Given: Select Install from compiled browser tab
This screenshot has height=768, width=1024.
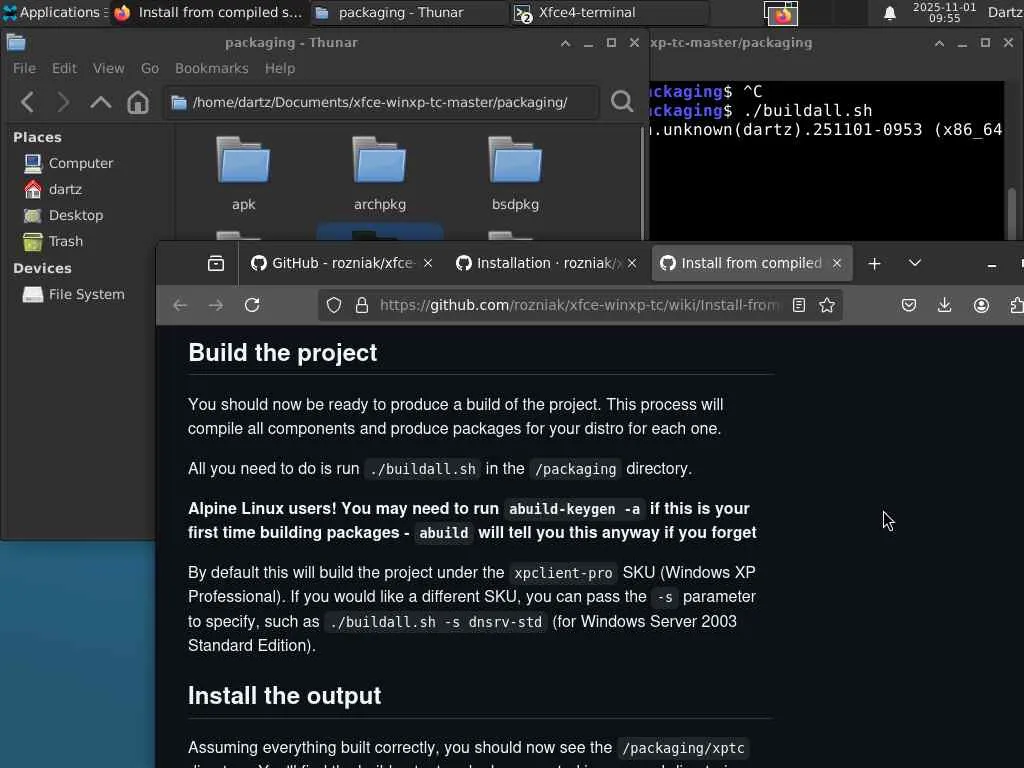Looking at the screenshot, I should coord(751,263).
